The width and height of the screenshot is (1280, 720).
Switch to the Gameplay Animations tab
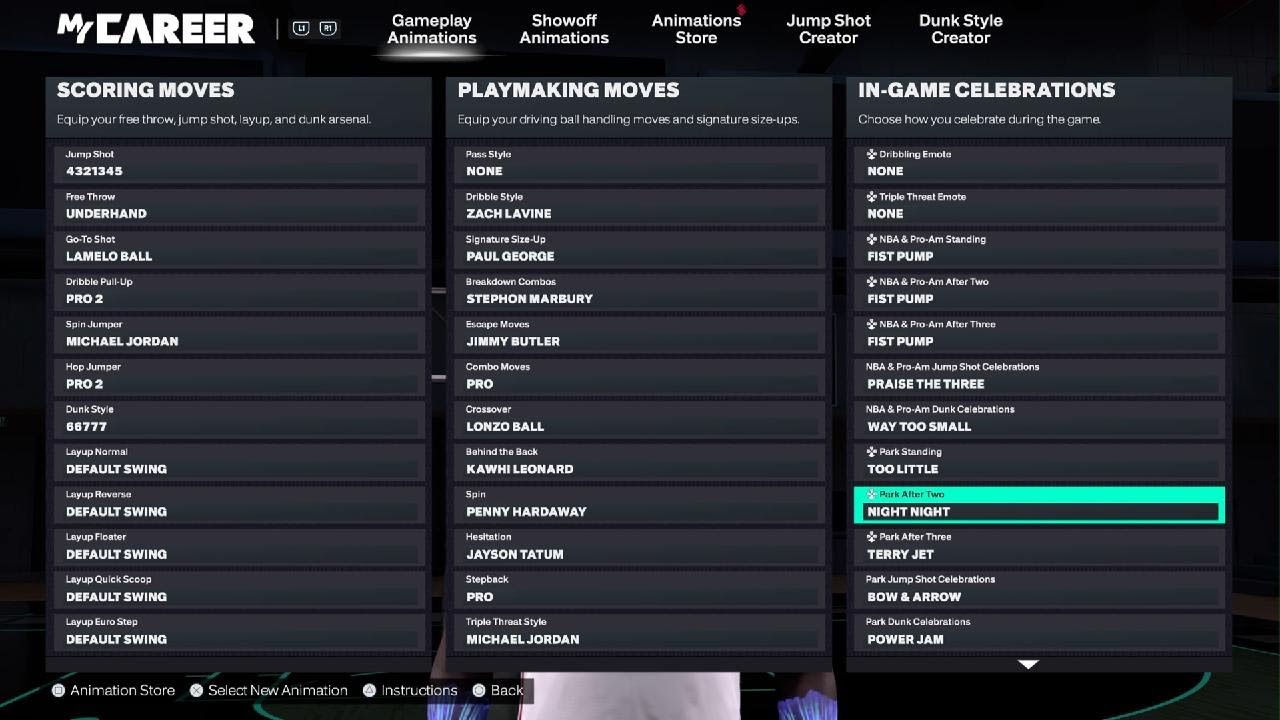[432, 29]
